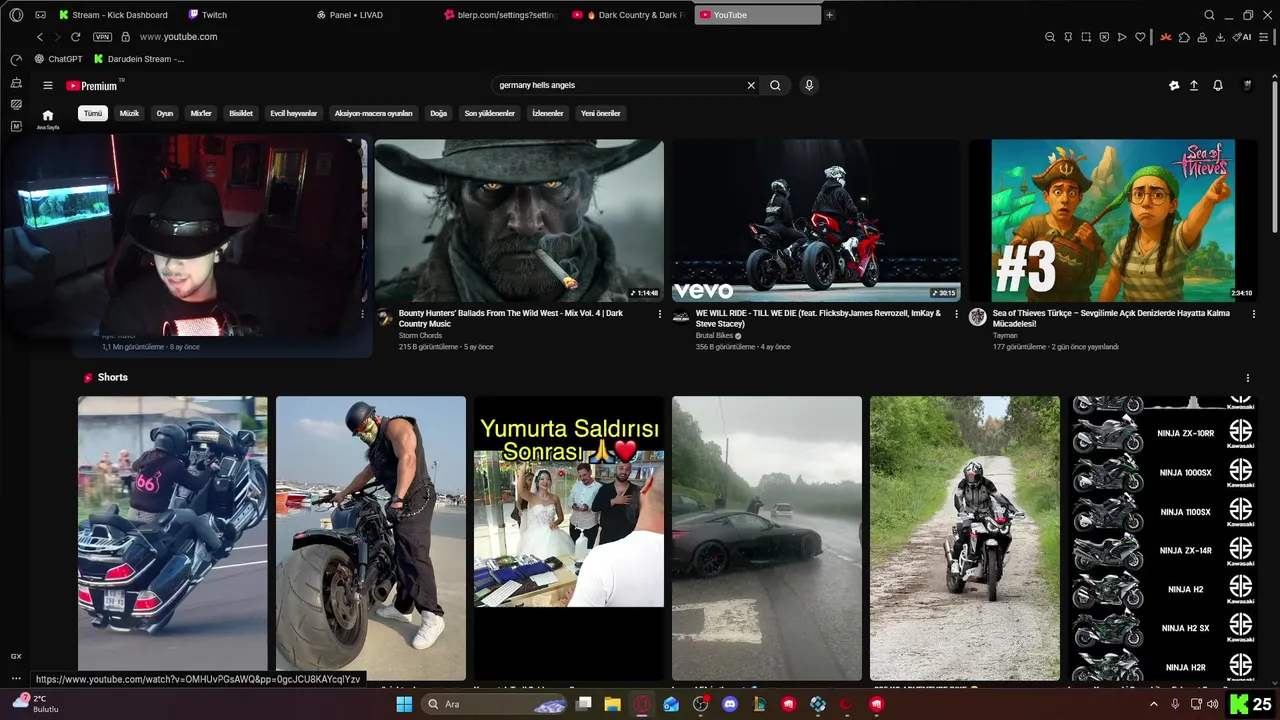Image resolution: width=1280 pixels, height=720 pixels.
Task: Open a new browser tab with plus
Action: [x=829, y=15]
